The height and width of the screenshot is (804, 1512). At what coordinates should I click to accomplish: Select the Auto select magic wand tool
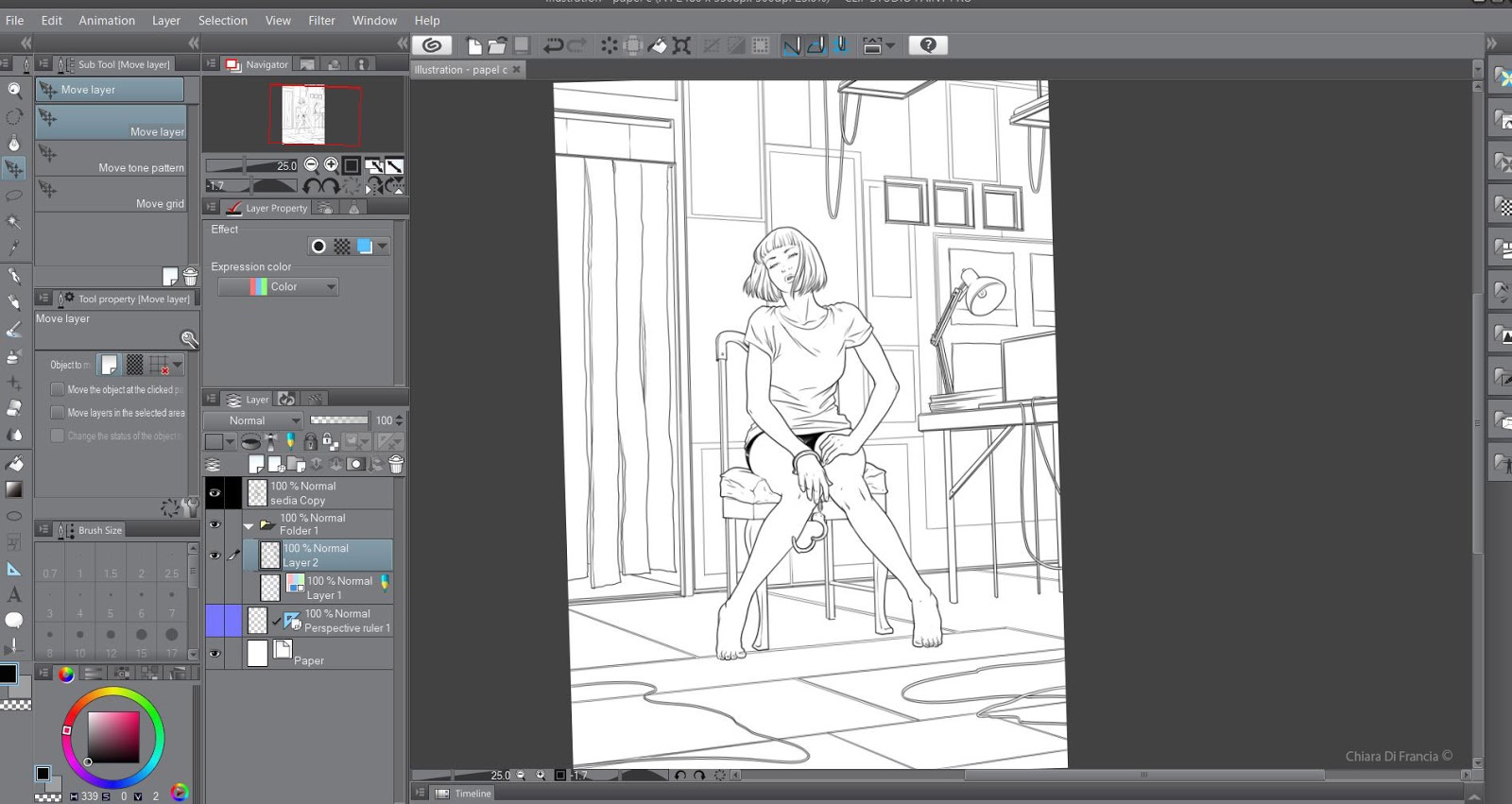pos(14,222)
